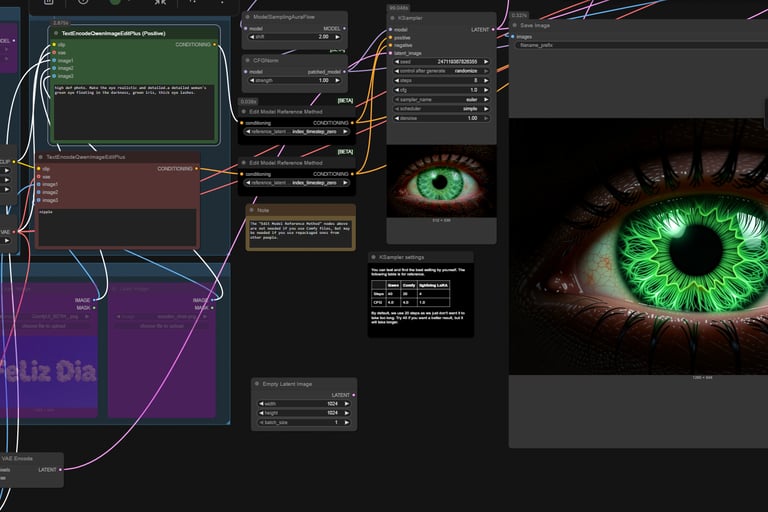Click the ModelSamplingAuraFlow shift value 2.00

click(323, 37)
